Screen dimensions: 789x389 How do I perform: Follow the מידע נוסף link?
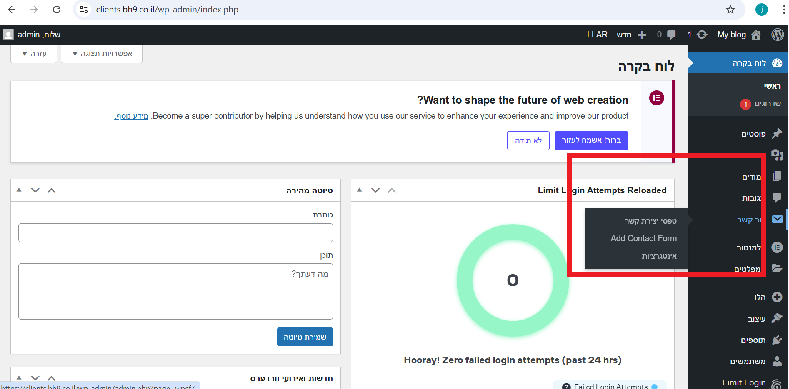[131, 116]
